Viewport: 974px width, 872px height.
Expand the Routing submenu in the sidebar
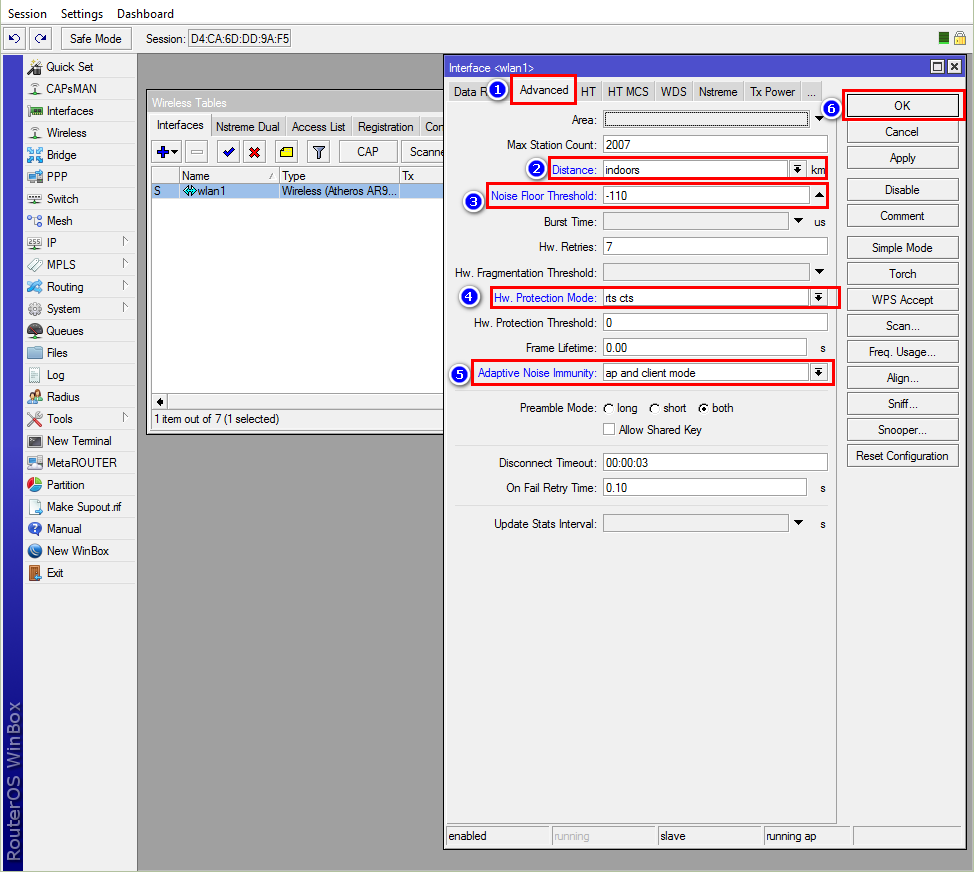click(x=125, y=286)
